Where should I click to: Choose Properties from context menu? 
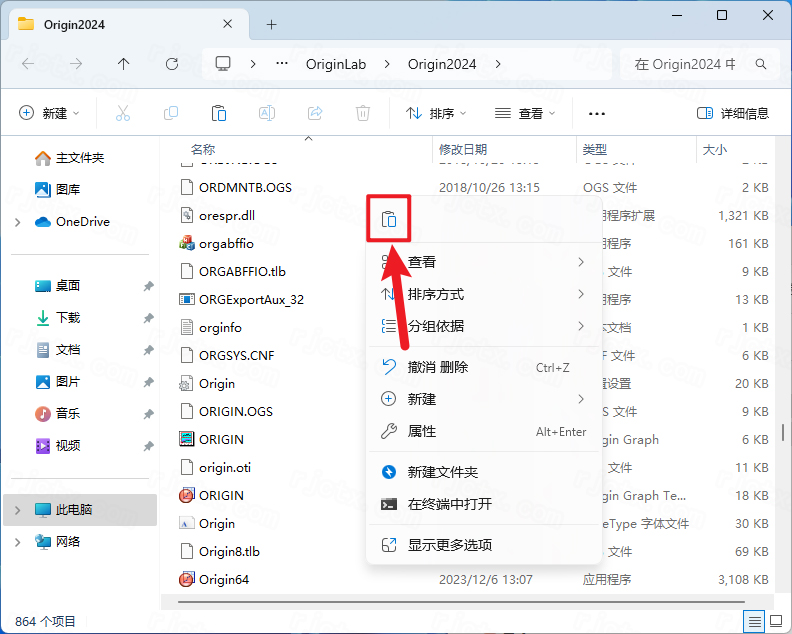pos(422,431)
